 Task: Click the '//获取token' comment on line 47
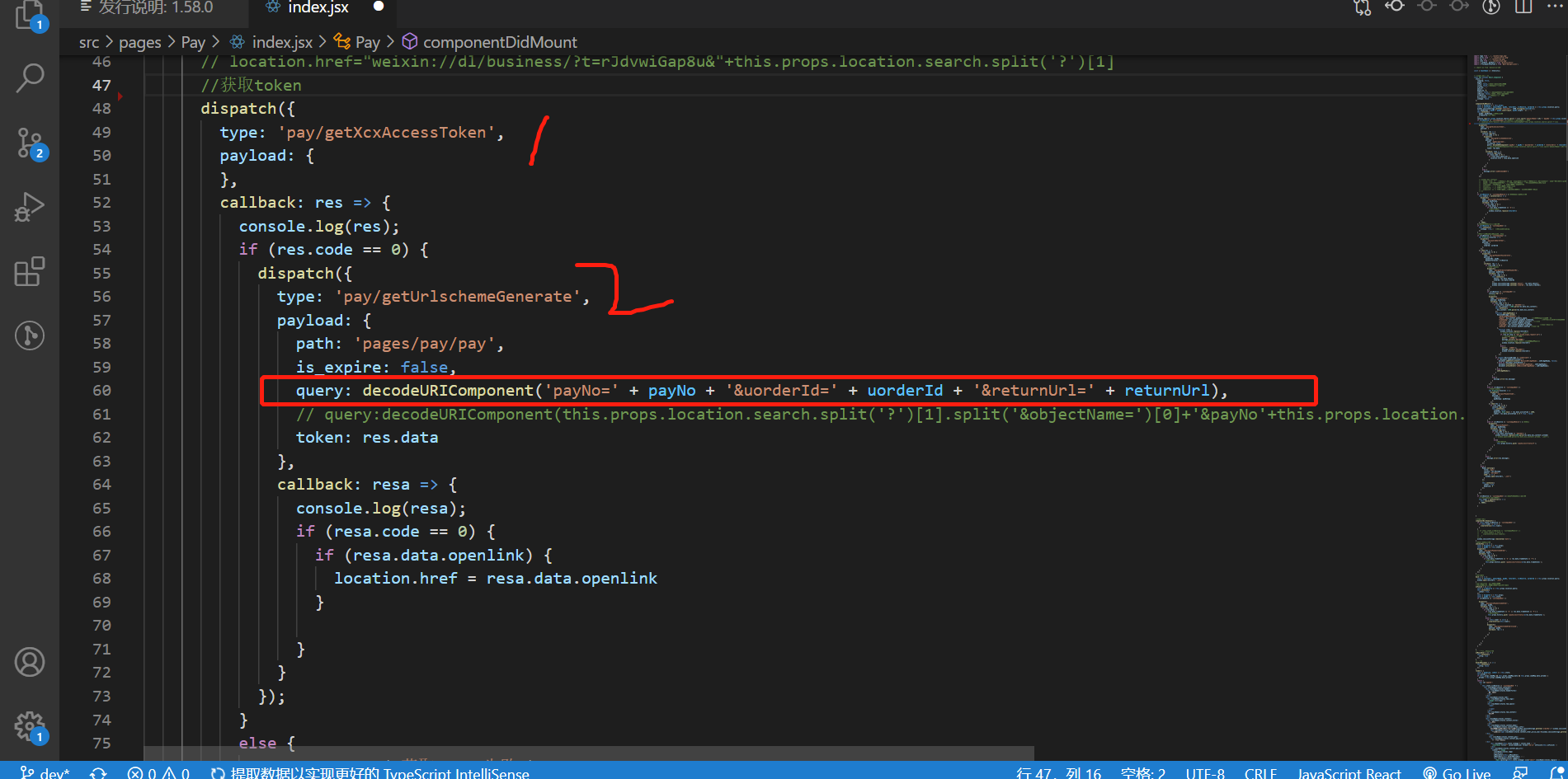pos(252,85)
